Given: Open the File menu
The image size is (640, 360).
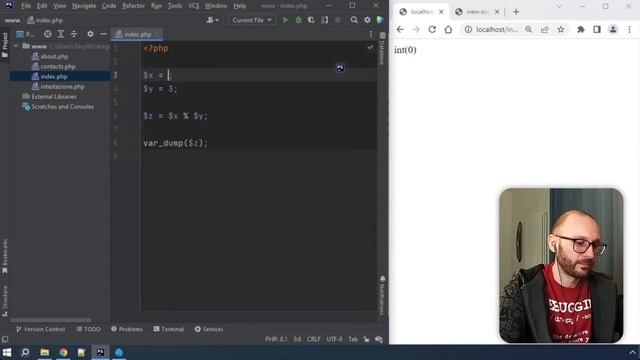Looking at the screenshot, I should [26, 6].
